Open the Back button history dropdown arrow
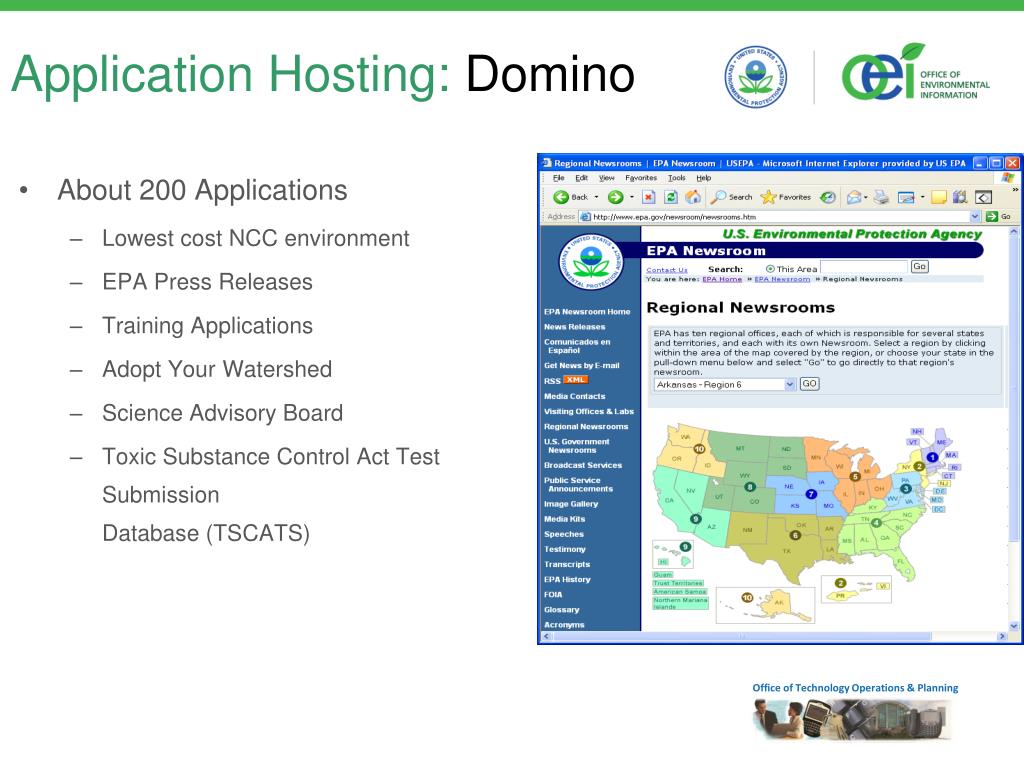This screenshot has height=768, width=1024. coord(596,197)
